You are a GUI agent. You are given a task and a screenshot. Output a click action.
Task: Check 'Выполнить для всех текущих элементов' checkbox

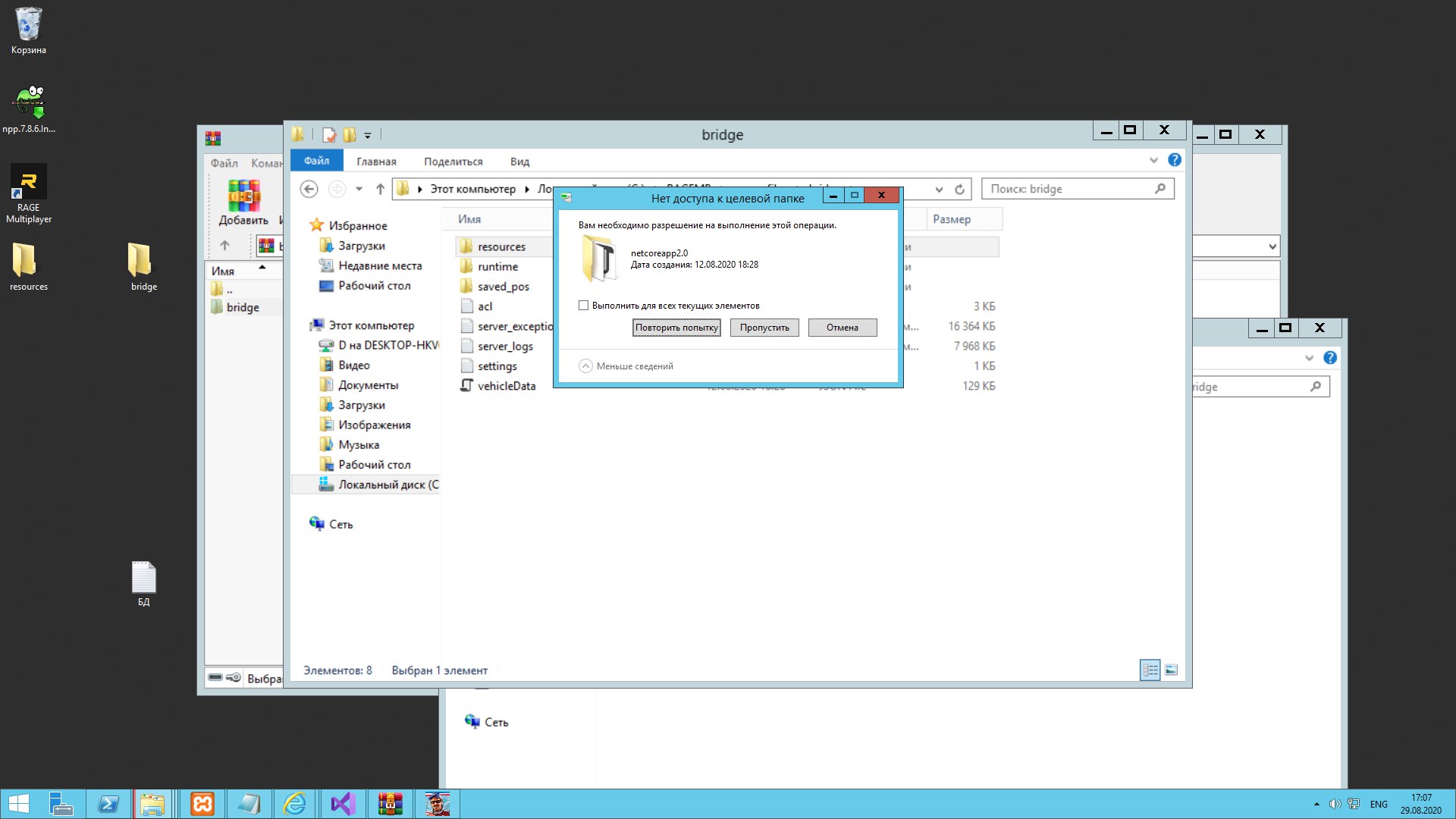(583, 306)
